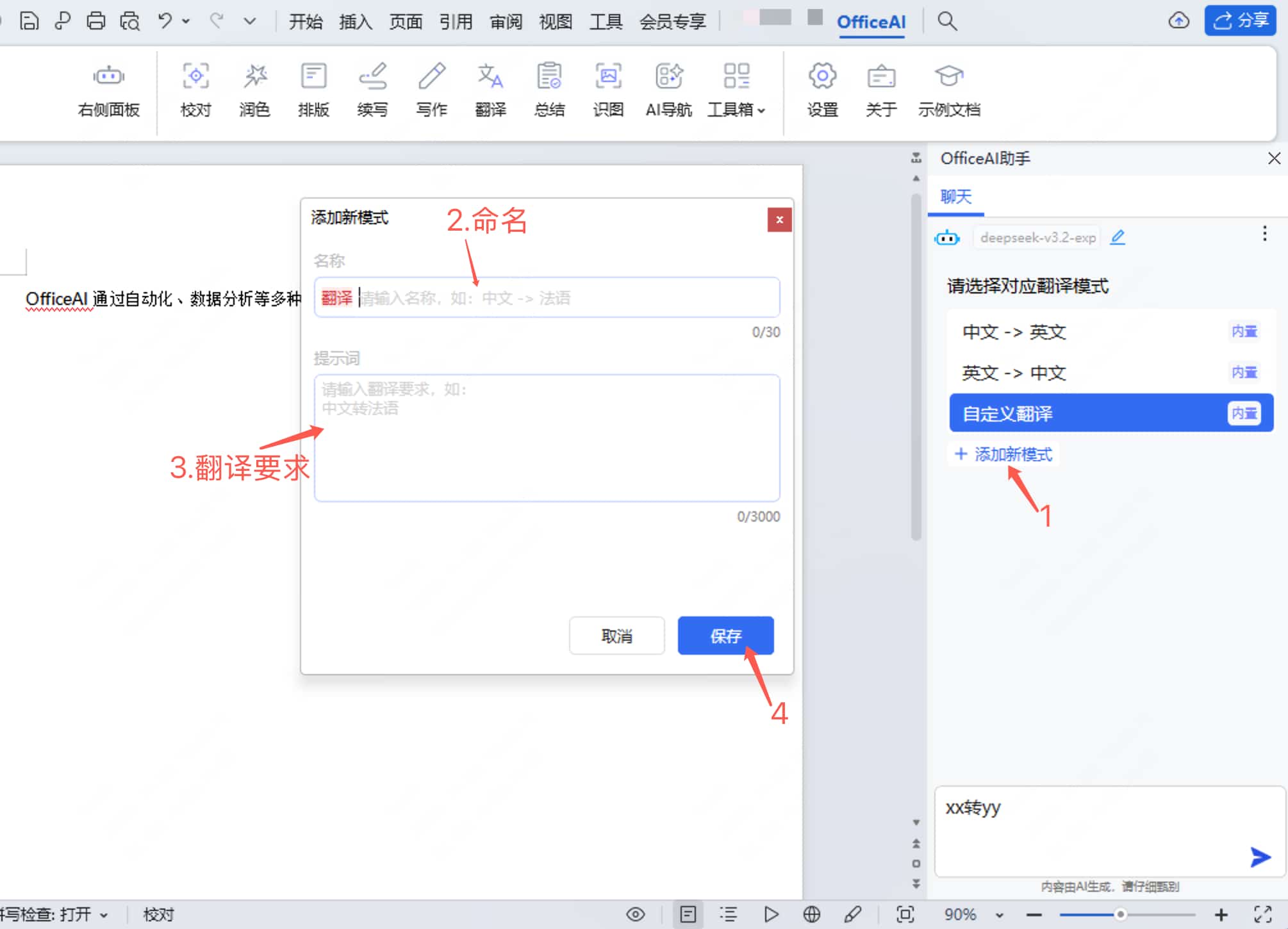Open the 识图 image recognition tool

tap(608, 90)
